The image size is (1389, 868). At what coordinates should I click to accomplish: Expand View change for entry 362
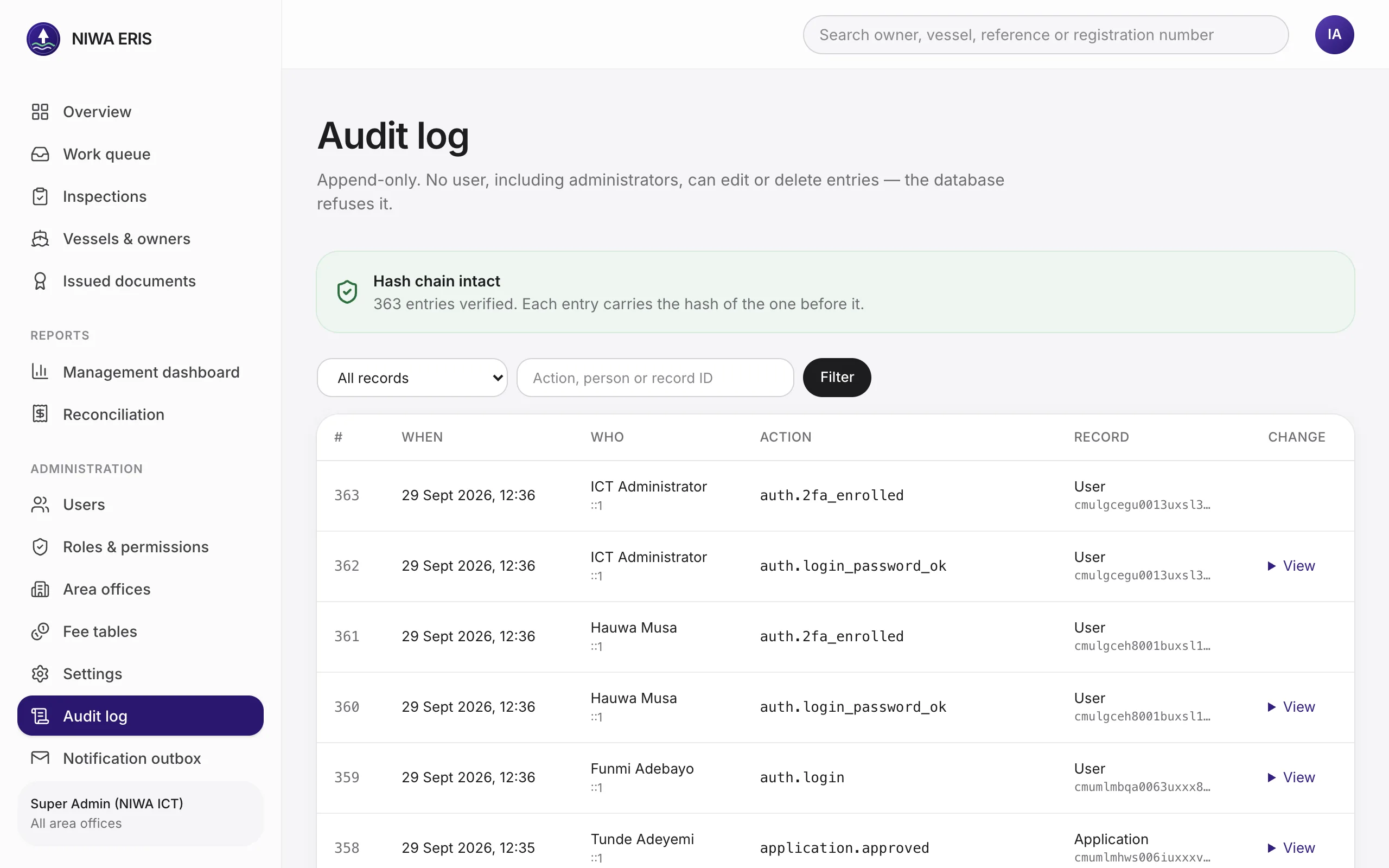tap(1291, 566)
